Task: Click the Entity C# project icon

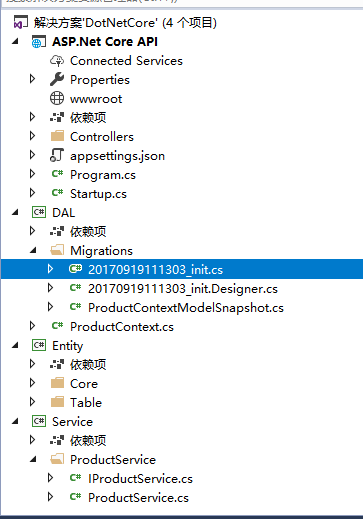Action: tap(39, 345)
